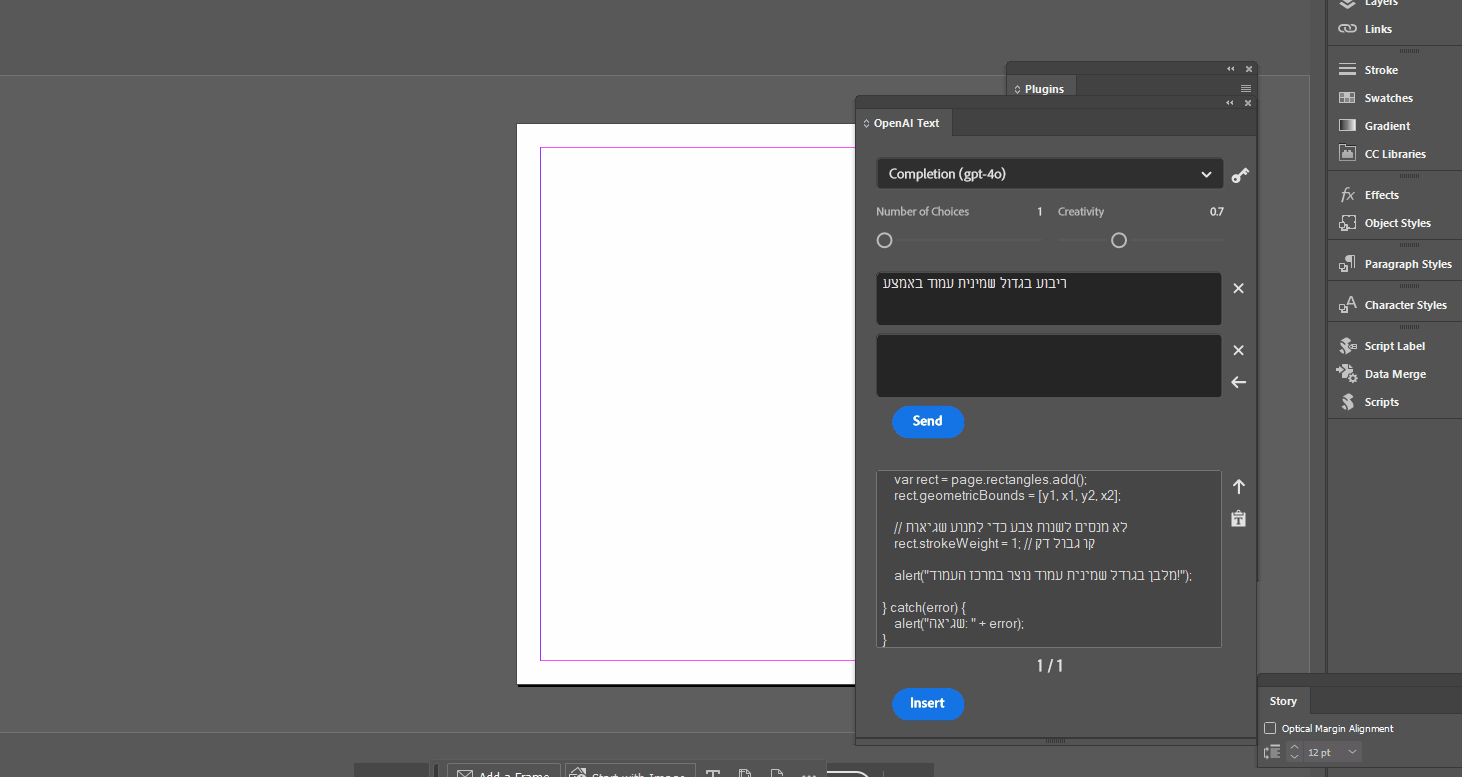The height and width of the screenshot is (777, 1462).
Task: Click the 'Number of Choices' label
Action: point(922,212)
